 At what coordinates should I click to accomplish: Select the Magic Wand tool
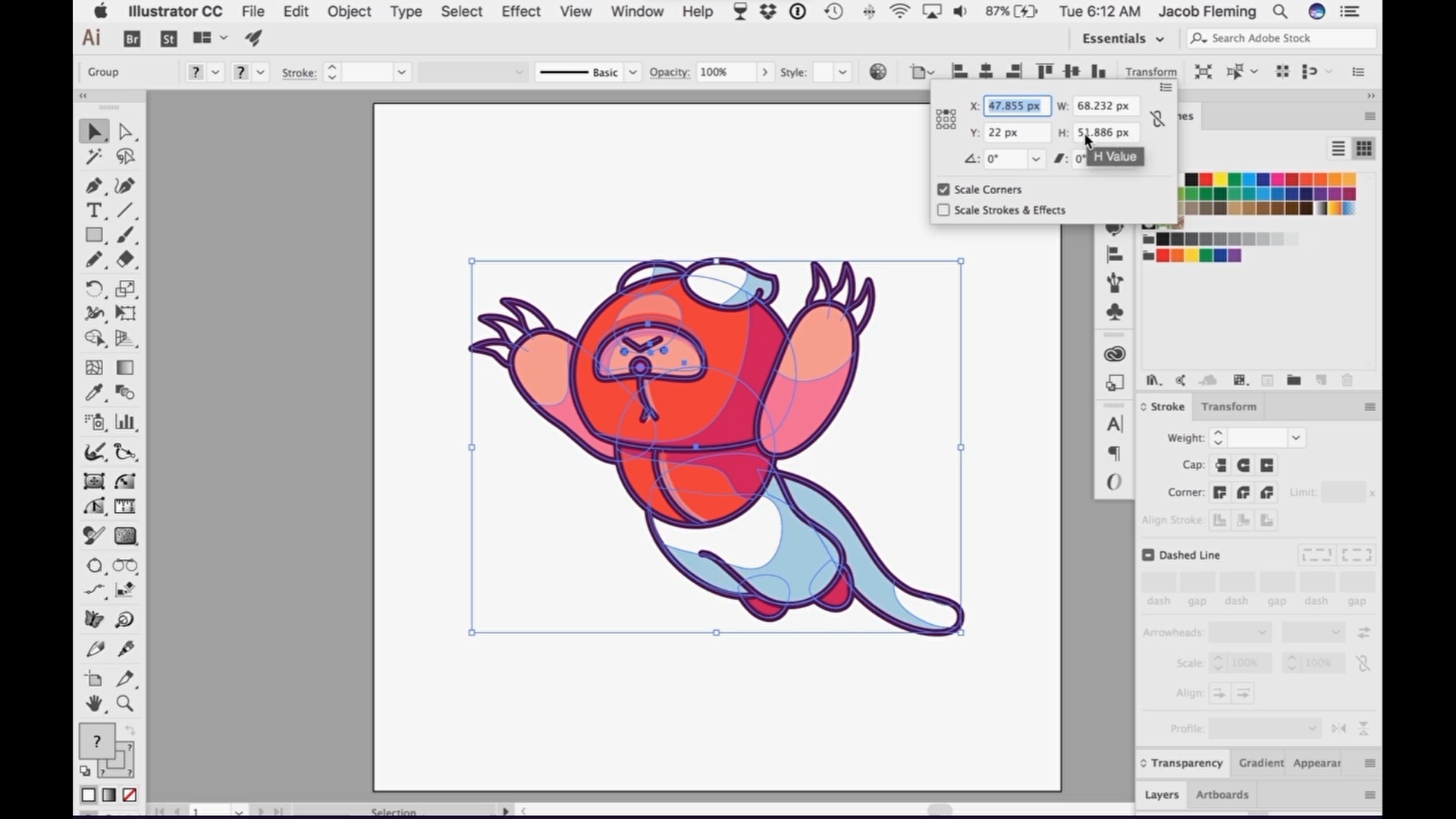coord(94,157)
